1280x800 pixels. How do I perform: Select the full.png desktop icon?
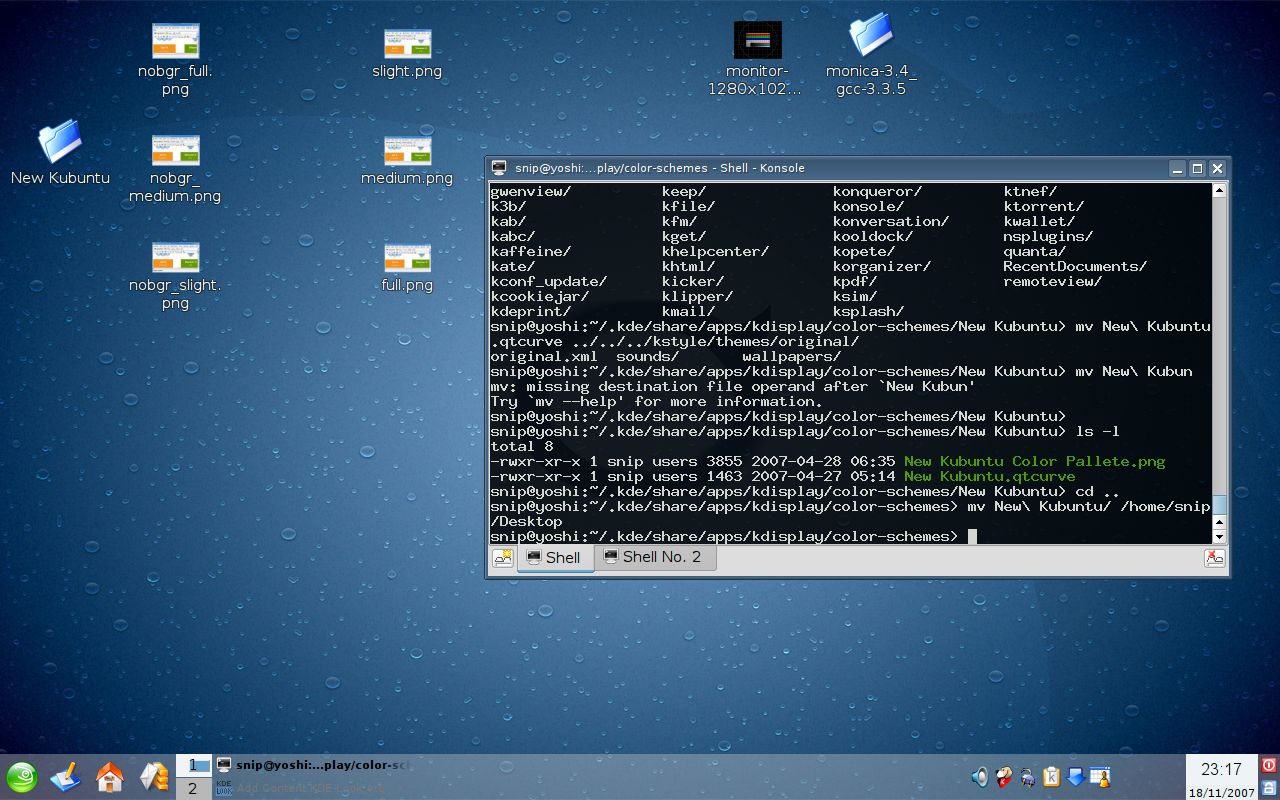[x=407, y=268]
